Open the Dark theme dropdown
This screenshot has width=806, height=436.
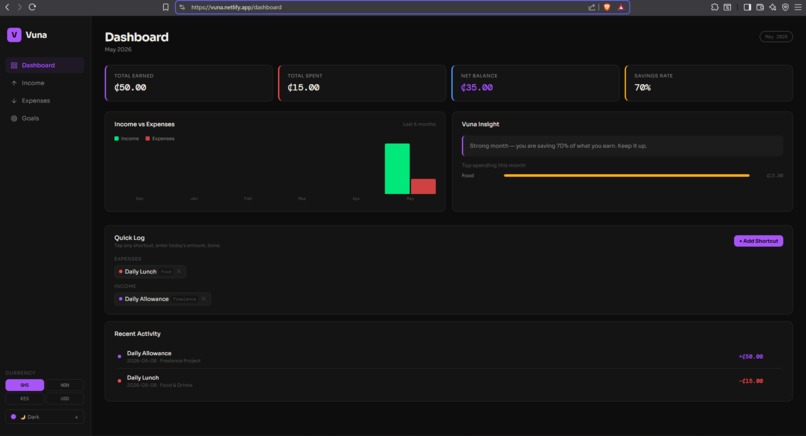click(x=45, y=417)
